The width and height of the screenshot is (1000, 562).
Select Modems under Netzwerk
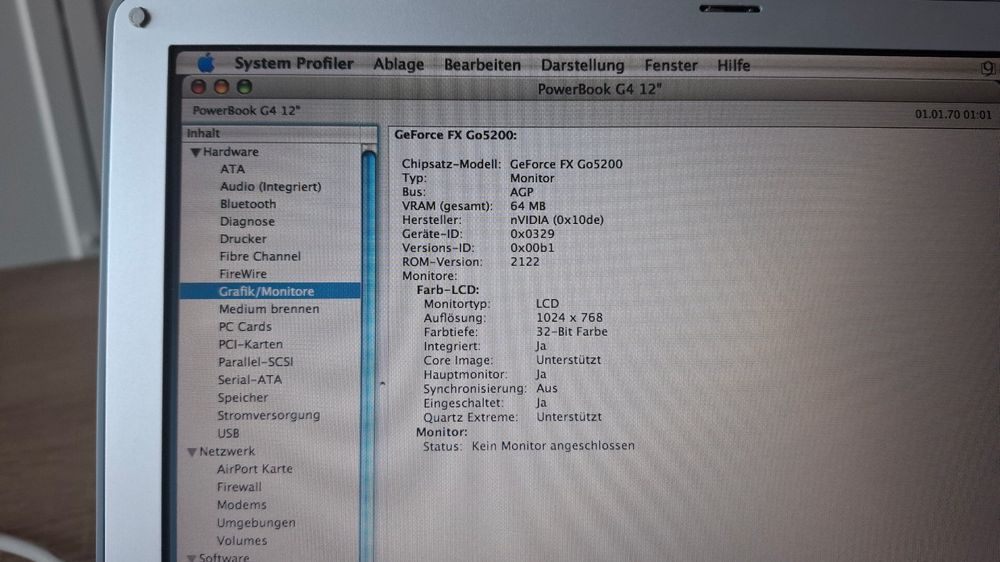point(241,505)
